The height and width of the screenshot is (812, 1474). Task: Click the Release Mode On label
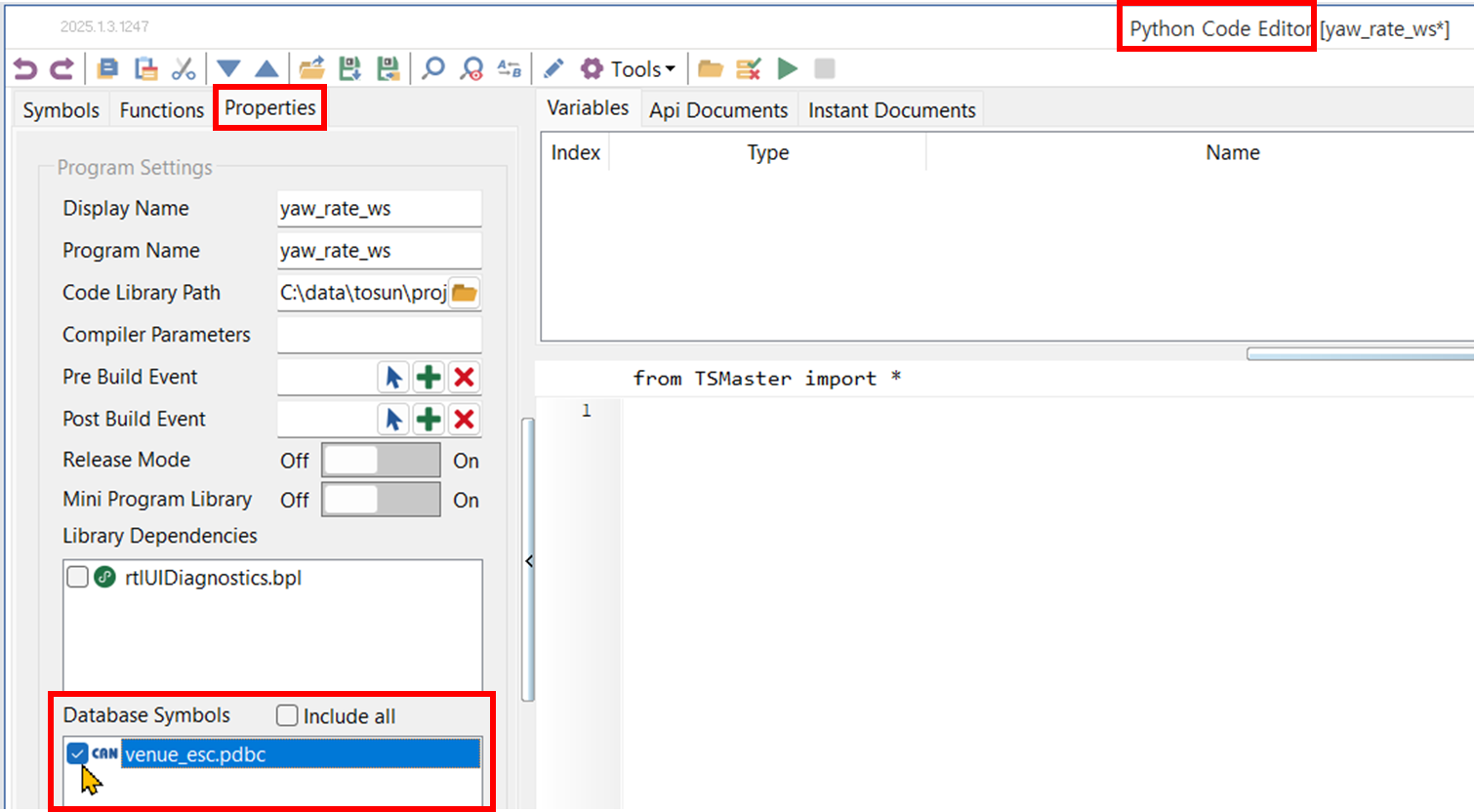click(466, 461)
